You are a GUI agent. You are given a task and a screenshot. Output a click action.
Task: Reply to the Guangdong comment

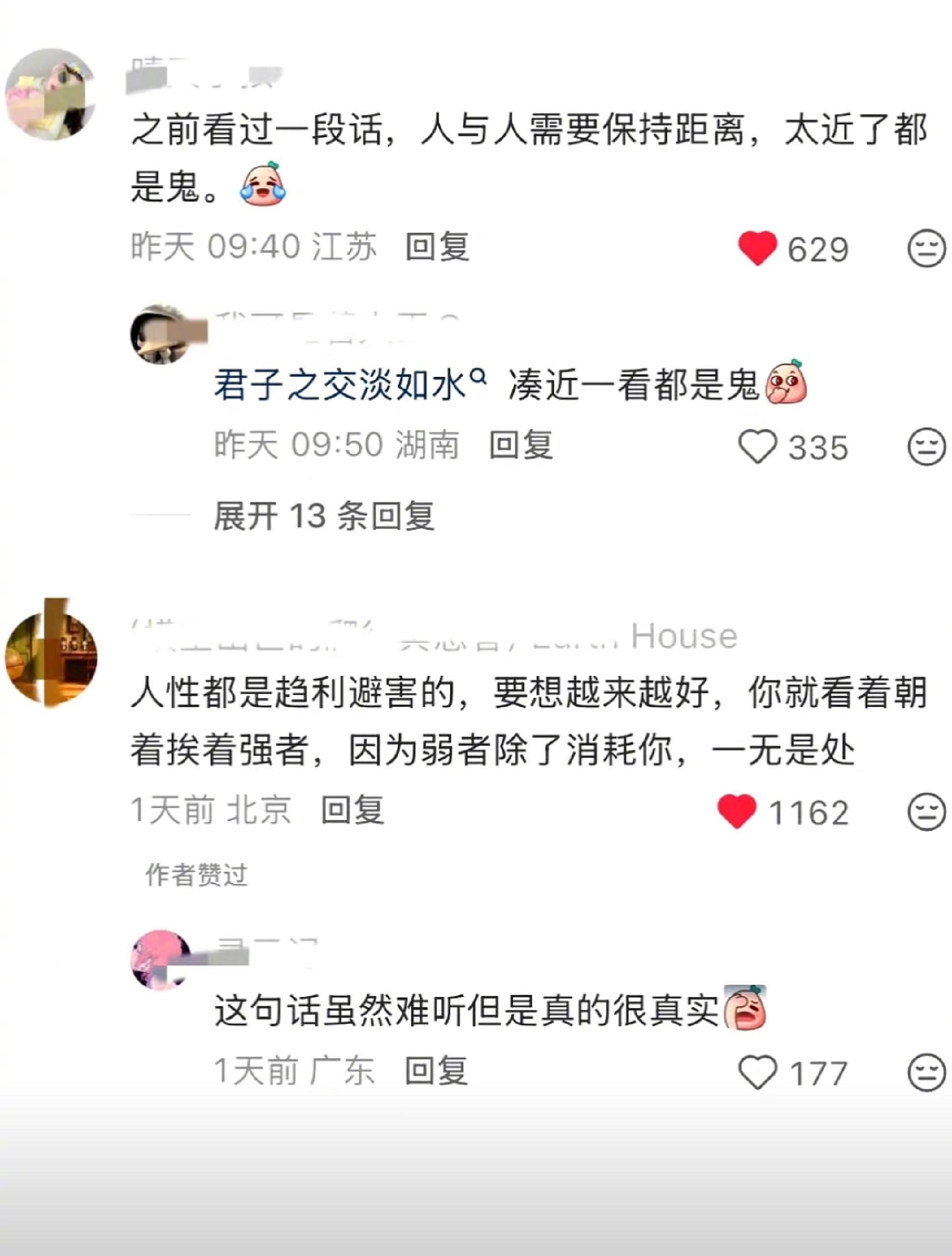pyautogui.click(x=436, y=1071)
